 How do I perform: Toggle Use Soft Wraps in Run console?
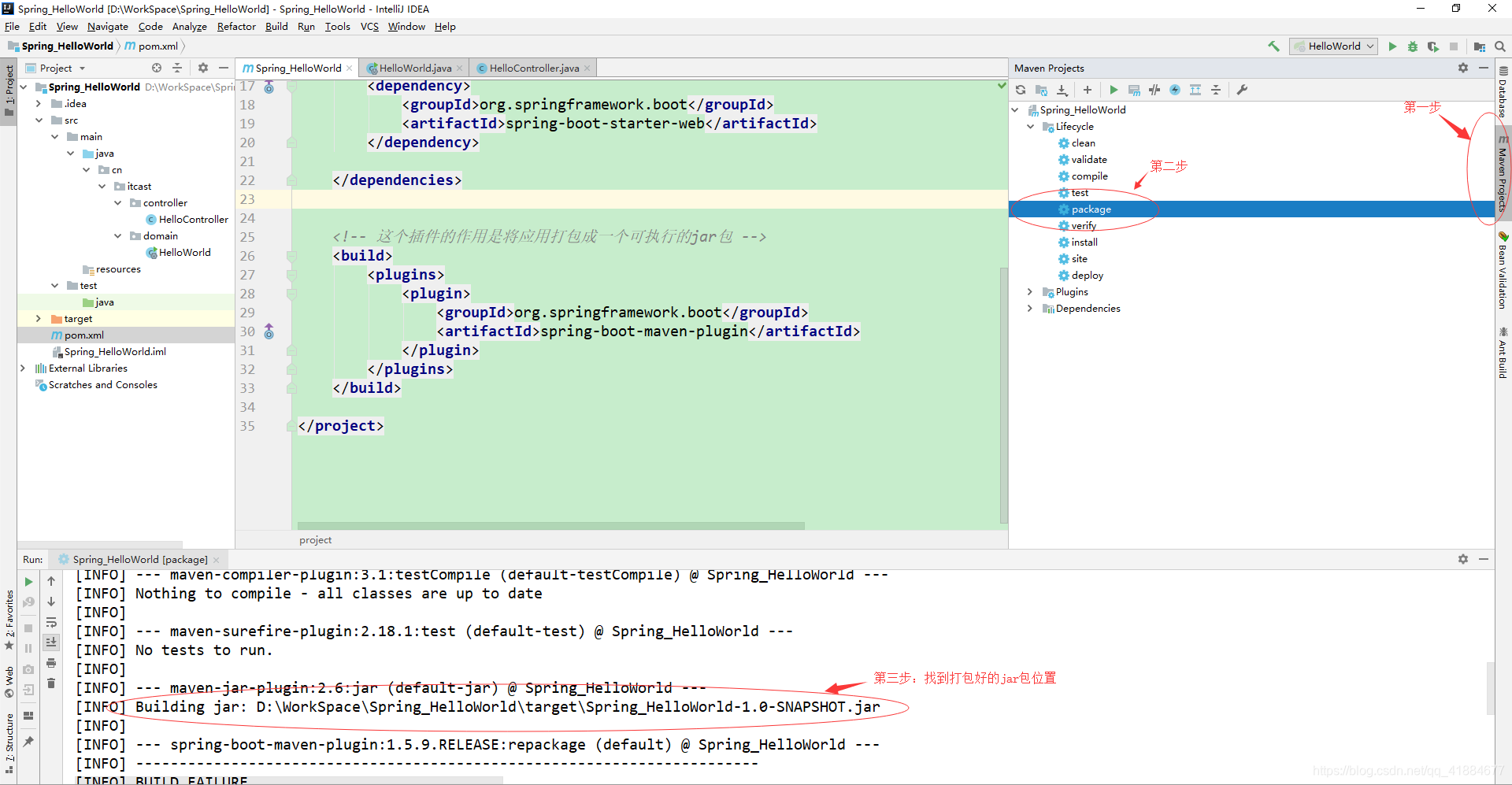(x=51, y=622)
